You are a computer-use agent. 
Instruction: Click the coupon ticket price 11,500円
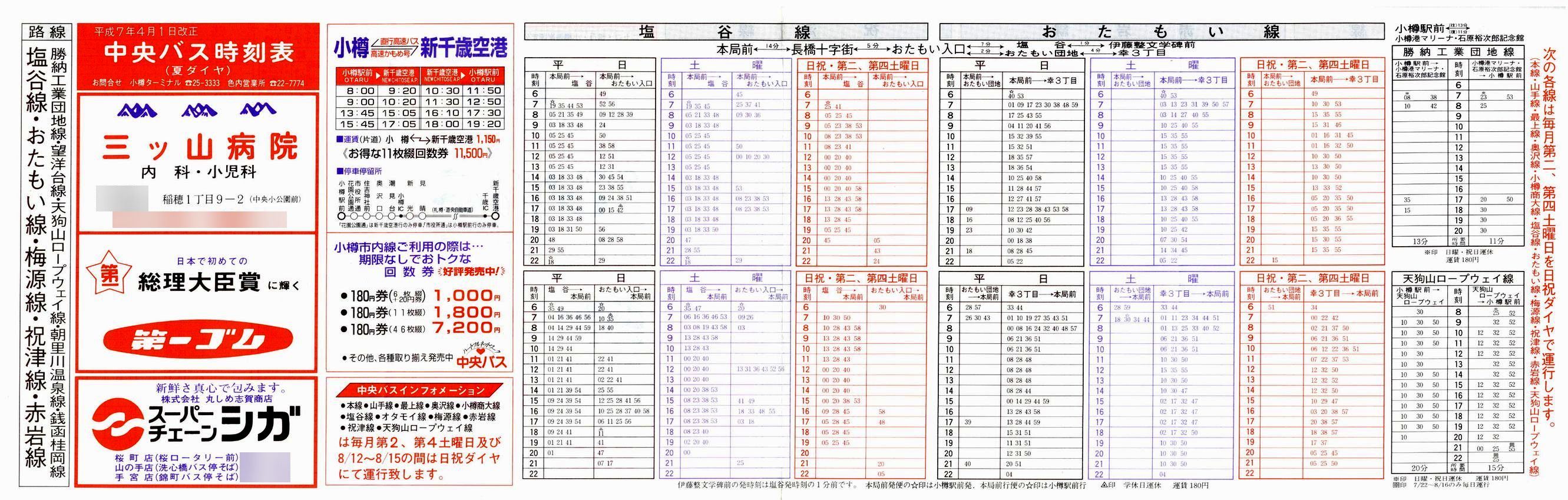[472, 153]
